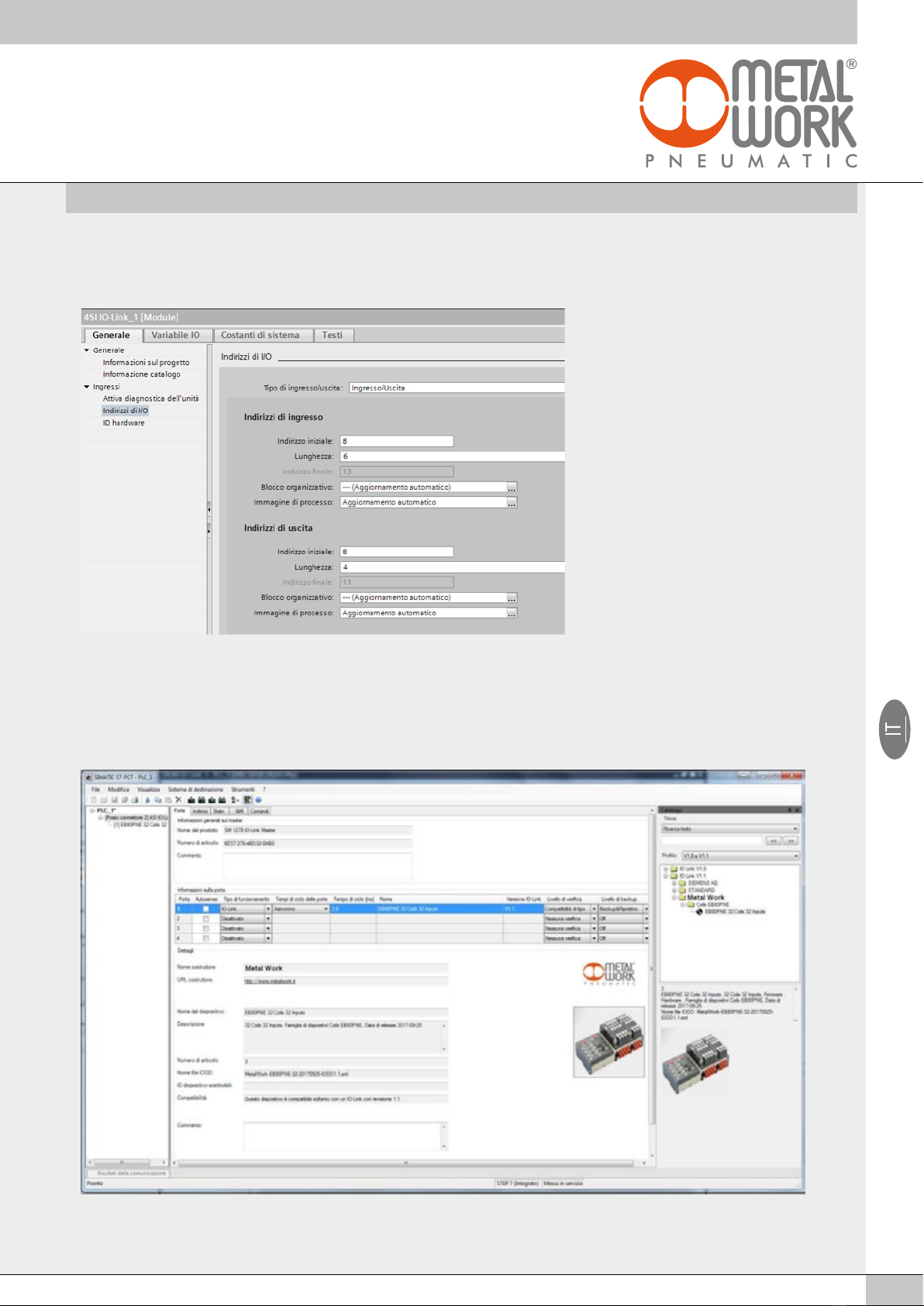Image resolution: width=924 pixels, height=1306 pixels.
Task: Select ID hardware tree item
Action: 124,423
